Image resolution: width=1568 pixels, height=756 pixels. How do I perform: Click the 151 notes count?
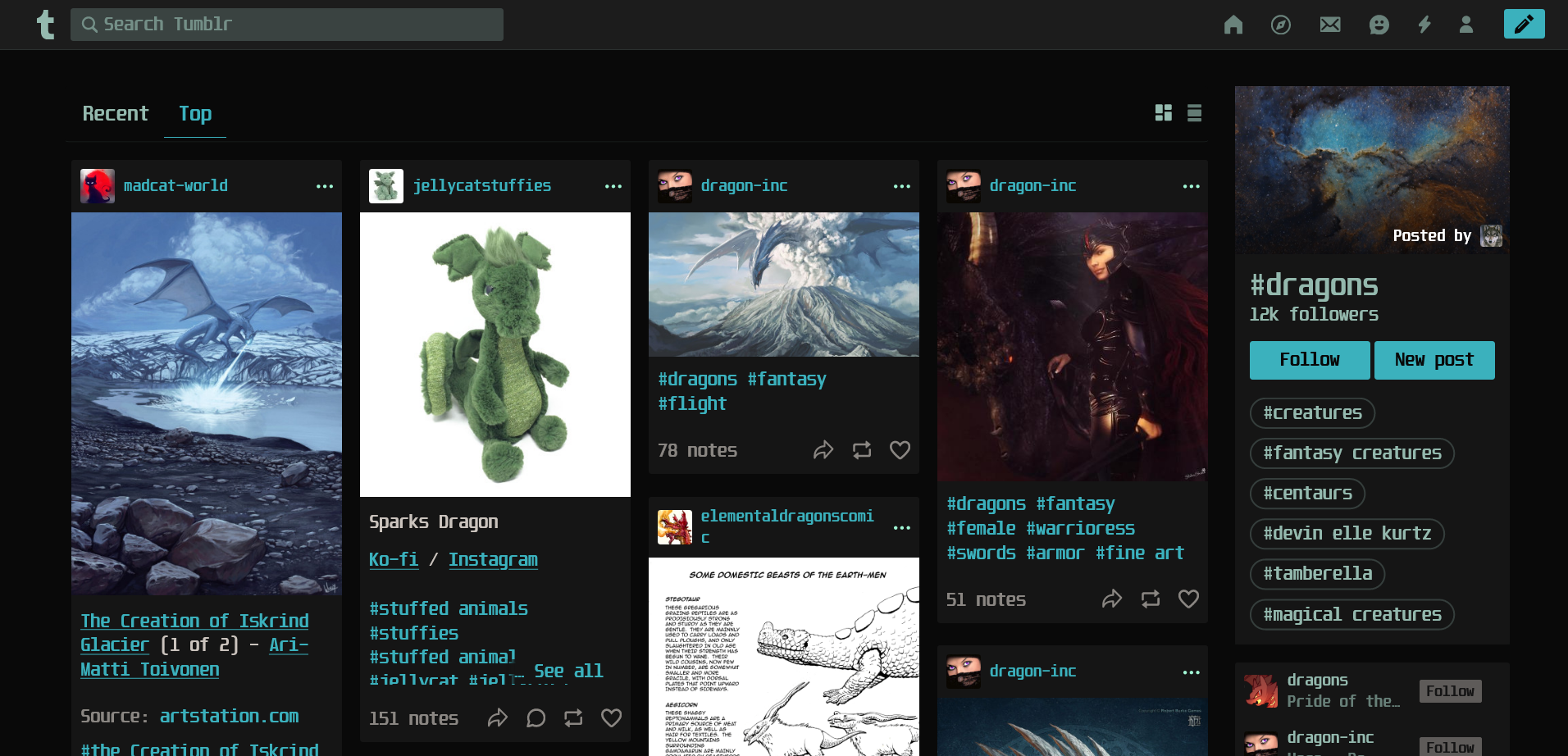coord(413,719)
